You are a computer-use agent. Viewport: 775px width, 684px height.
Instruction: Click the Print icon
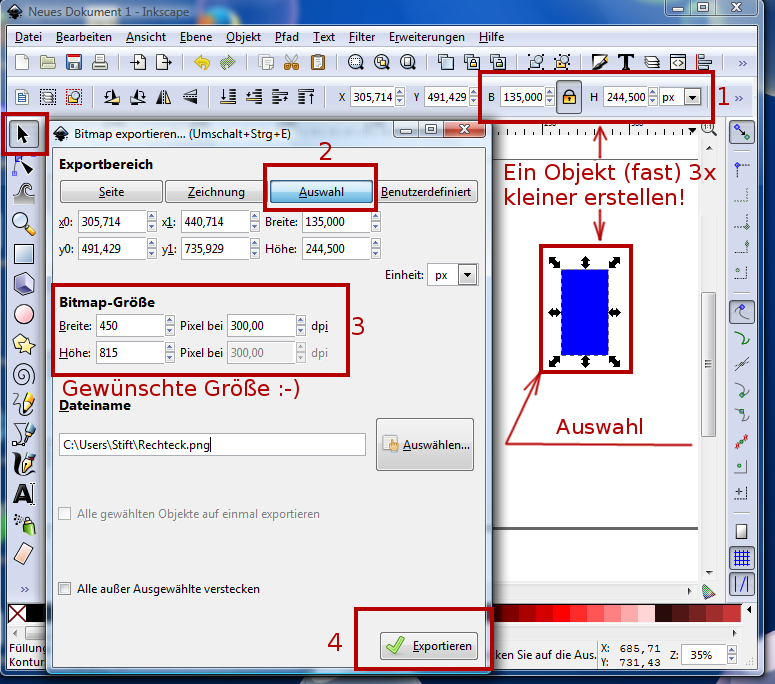(x=99, y=63)
